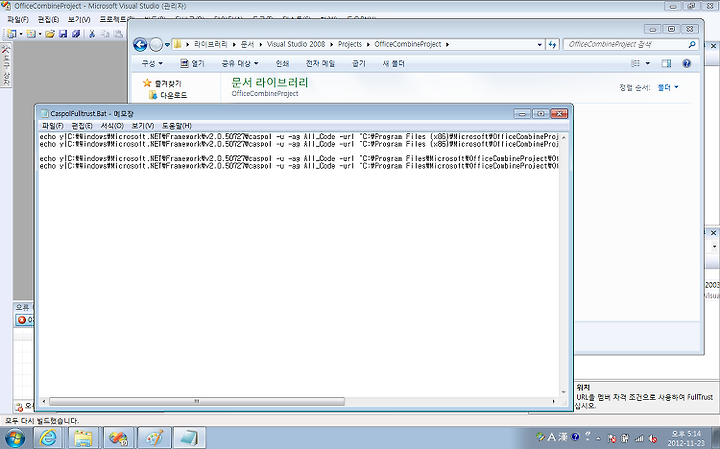The image size is (720, 449).
Task: Click the folder icon in Explorer address bar
Action: [x=178, y=44]
